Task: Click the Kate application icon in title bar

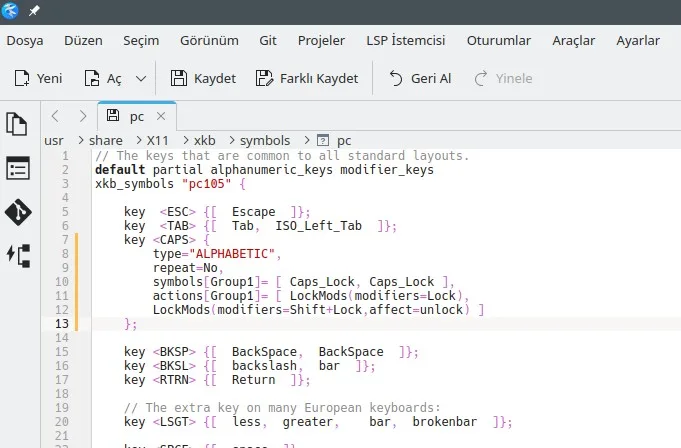Action: coord(10,10)
